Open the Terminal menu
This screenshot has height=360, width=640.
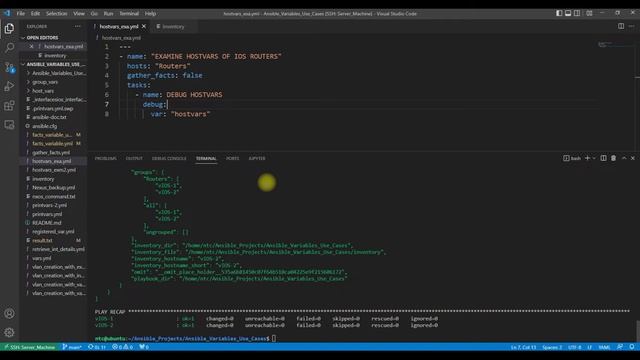tap(129, 13)
